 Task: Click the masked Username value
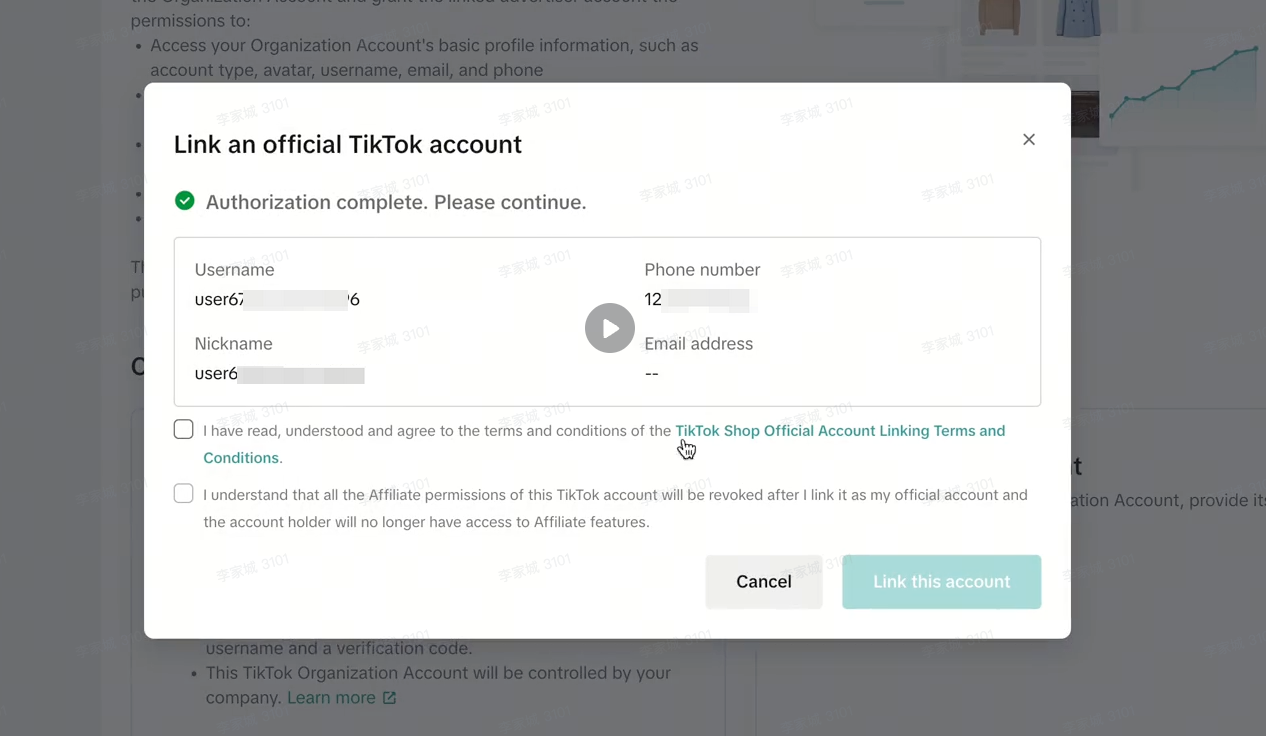(277, 299)
